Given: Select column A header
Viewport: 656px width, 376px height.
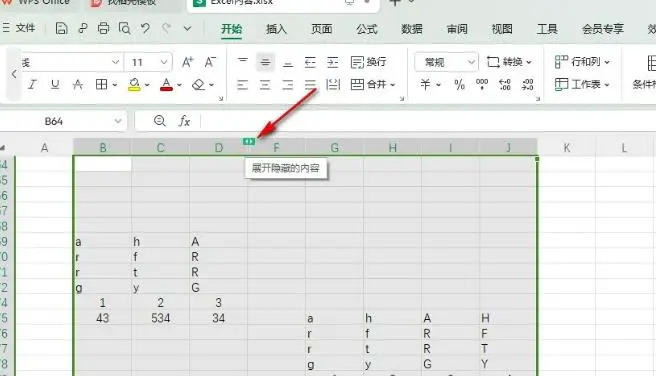Looking at the screenshot, I should (44, 148).
